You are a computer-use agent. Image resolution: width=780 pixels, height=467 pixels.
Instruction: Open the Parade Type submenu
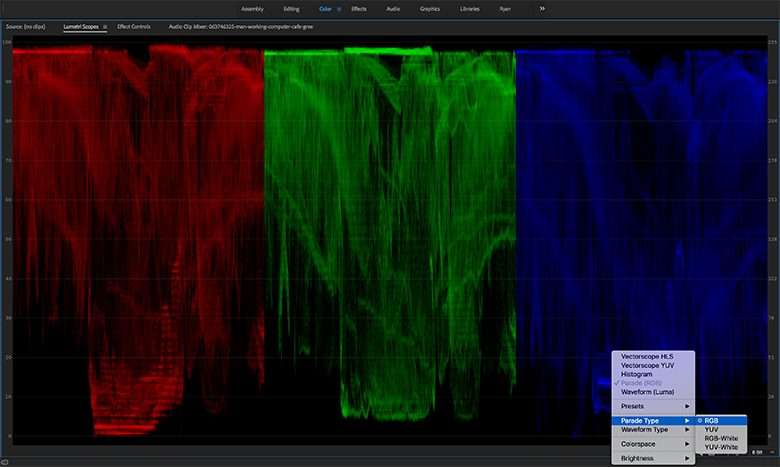653,421
